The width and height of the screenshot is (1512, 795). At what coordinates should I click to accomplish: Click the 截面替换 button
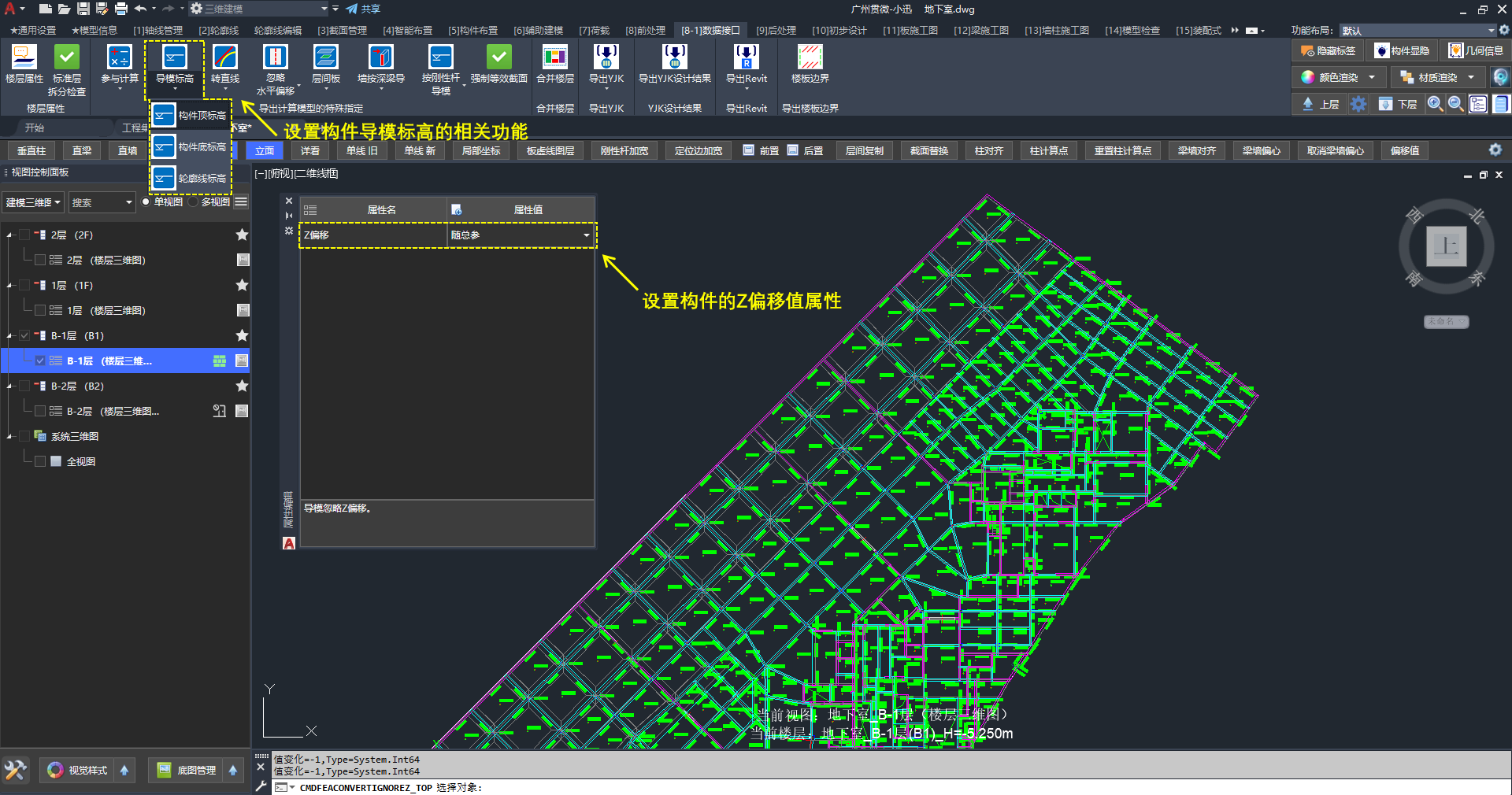tap(928, 150)
